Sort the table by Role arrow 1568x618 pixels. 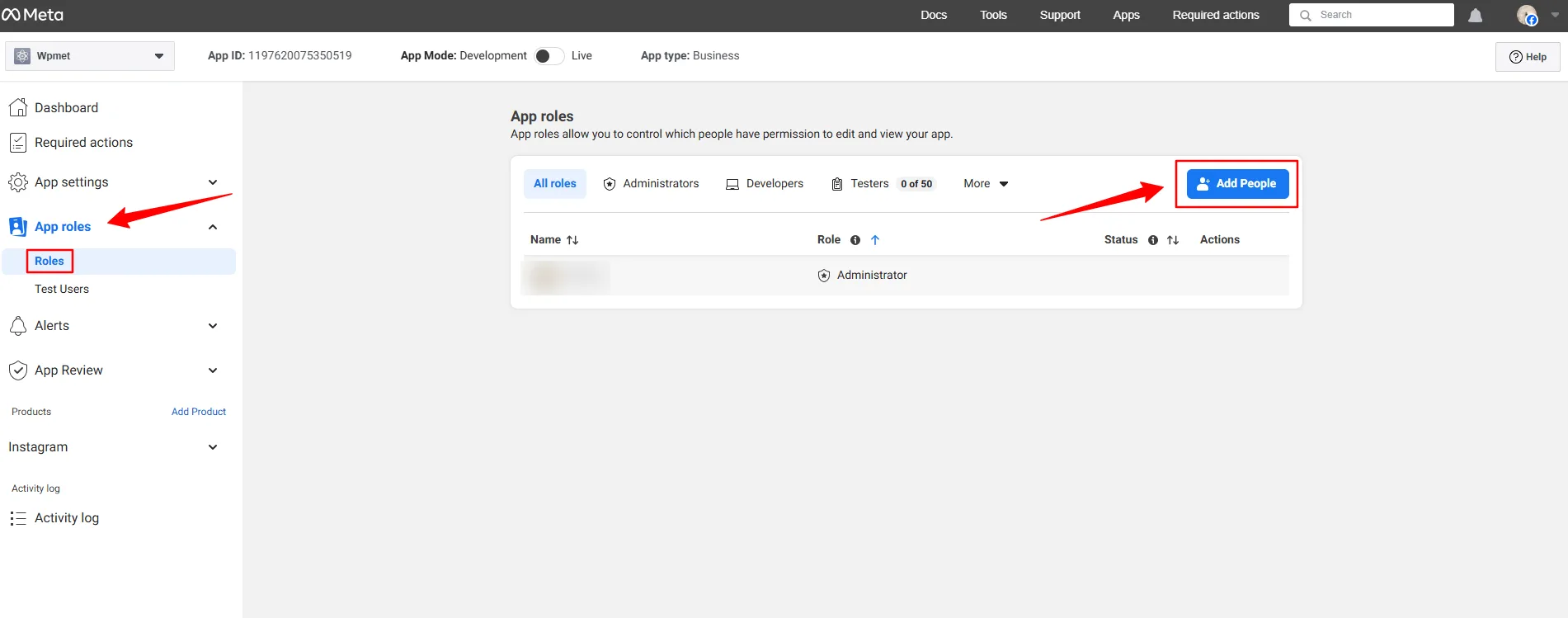[x=875, y=240]
